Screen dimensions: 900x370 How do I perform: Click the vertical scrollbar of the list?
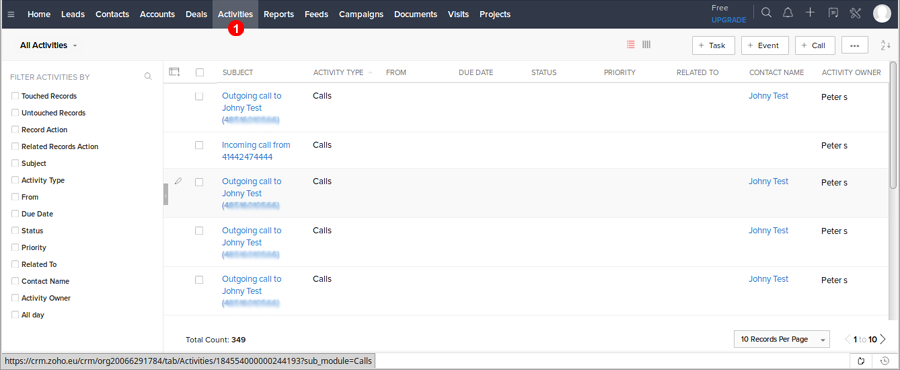point(893,125)
